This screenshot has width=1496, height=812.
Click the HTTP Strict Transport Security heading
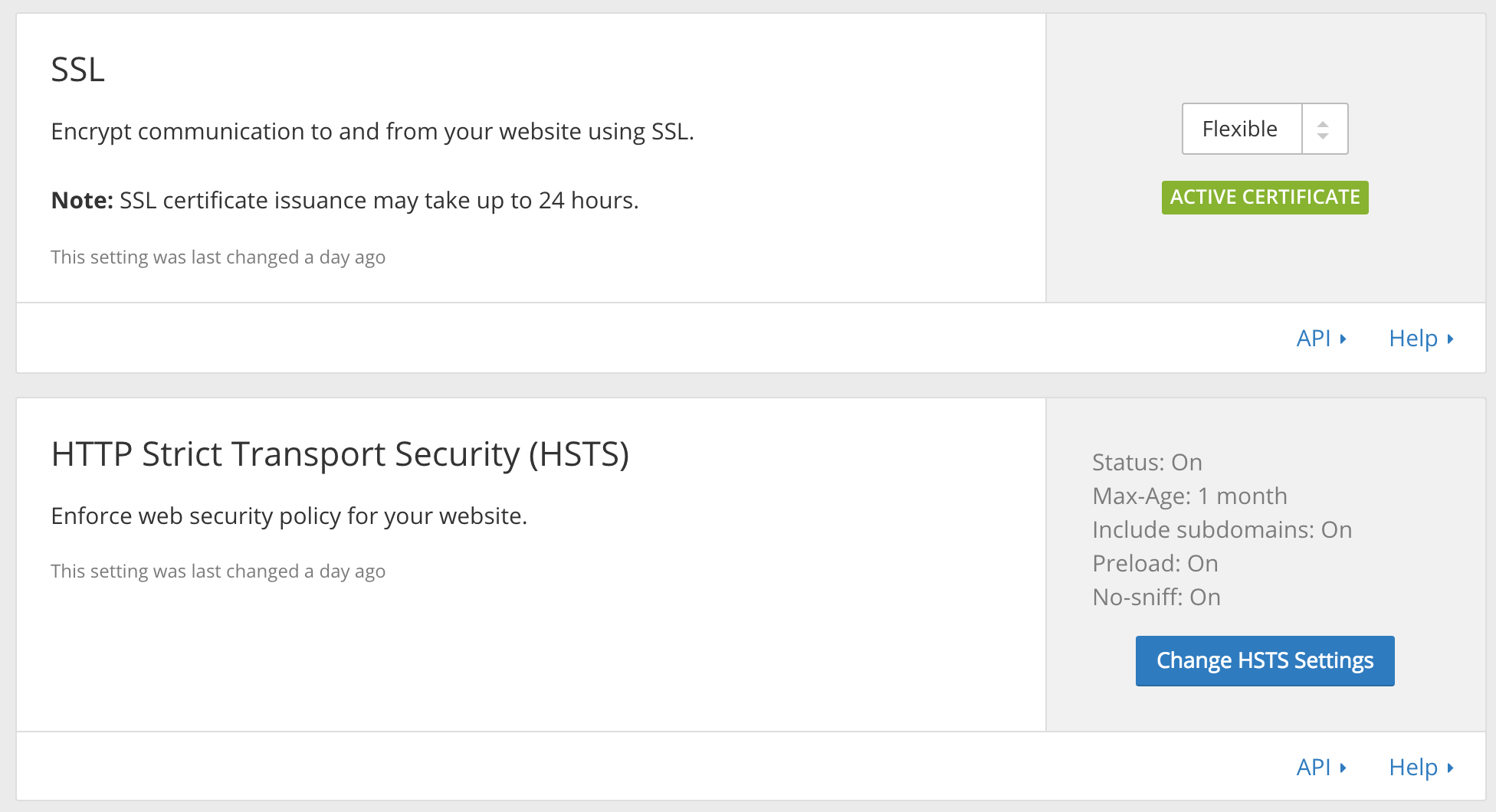pyautogui.click(x=340, y=454)
